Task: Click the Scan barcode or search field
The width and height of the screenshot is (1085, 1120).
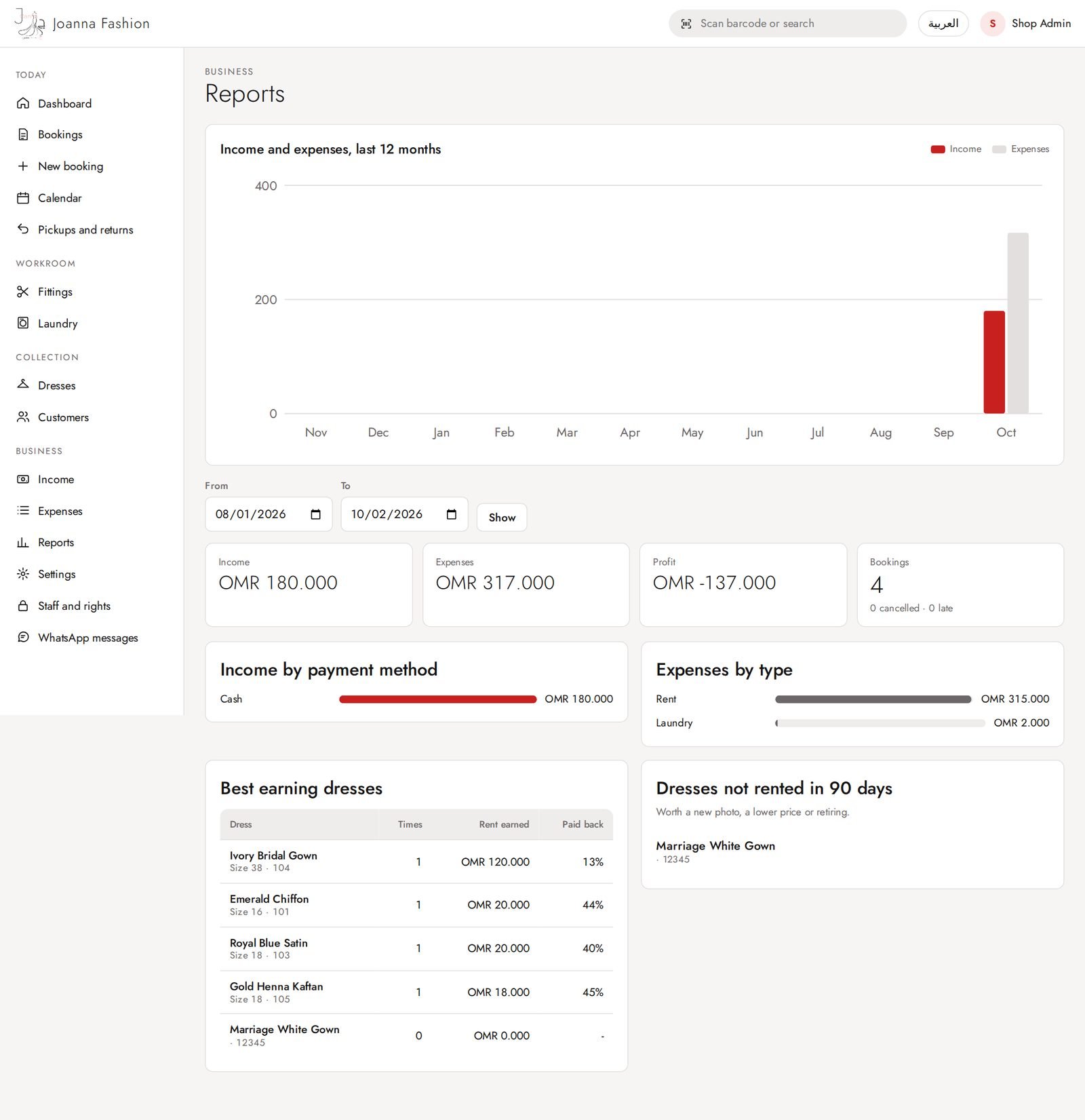Action: click(787, 24)
